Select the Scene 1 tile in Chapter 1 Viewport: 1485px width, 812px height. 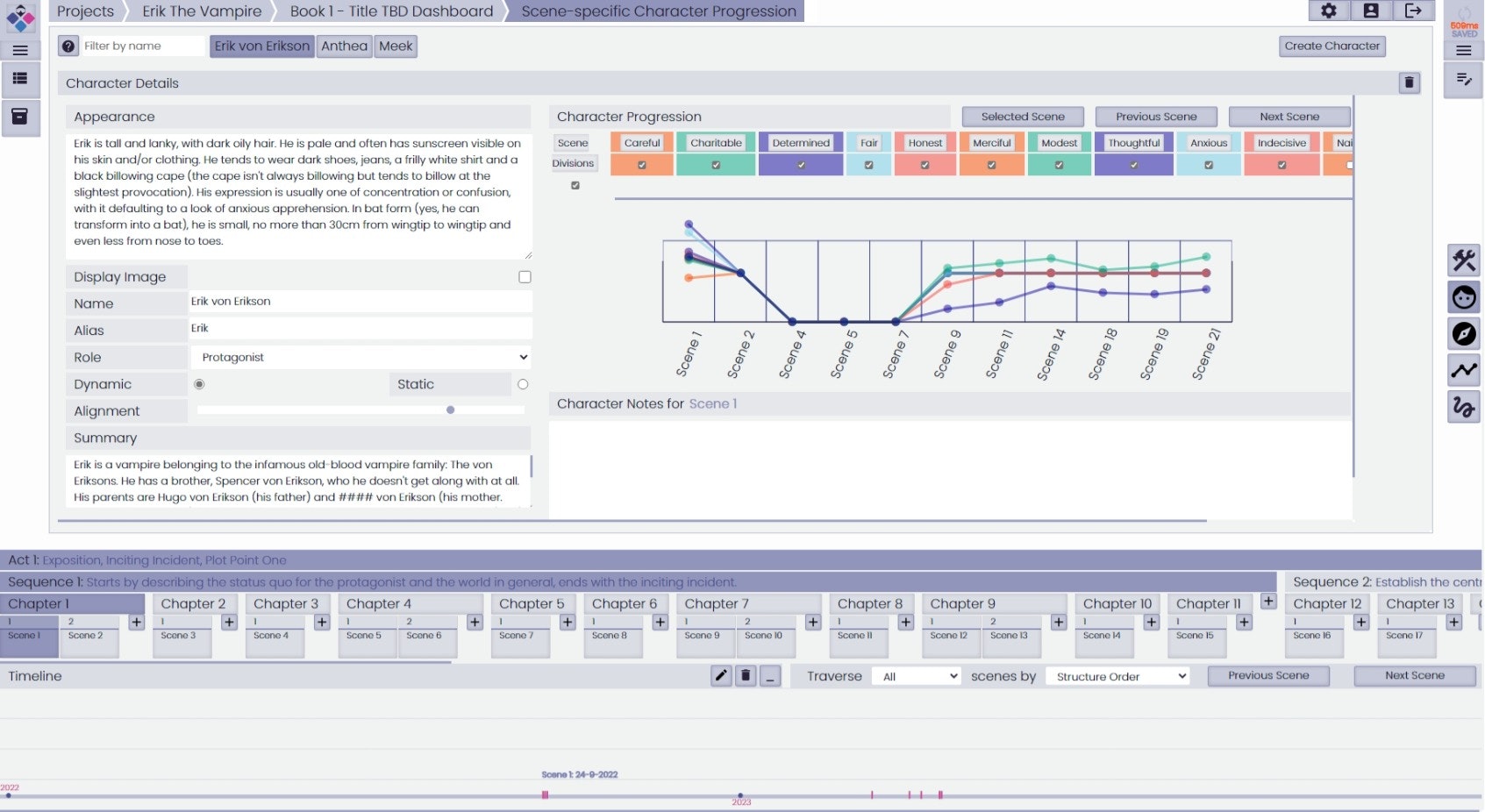click(29, 637)
